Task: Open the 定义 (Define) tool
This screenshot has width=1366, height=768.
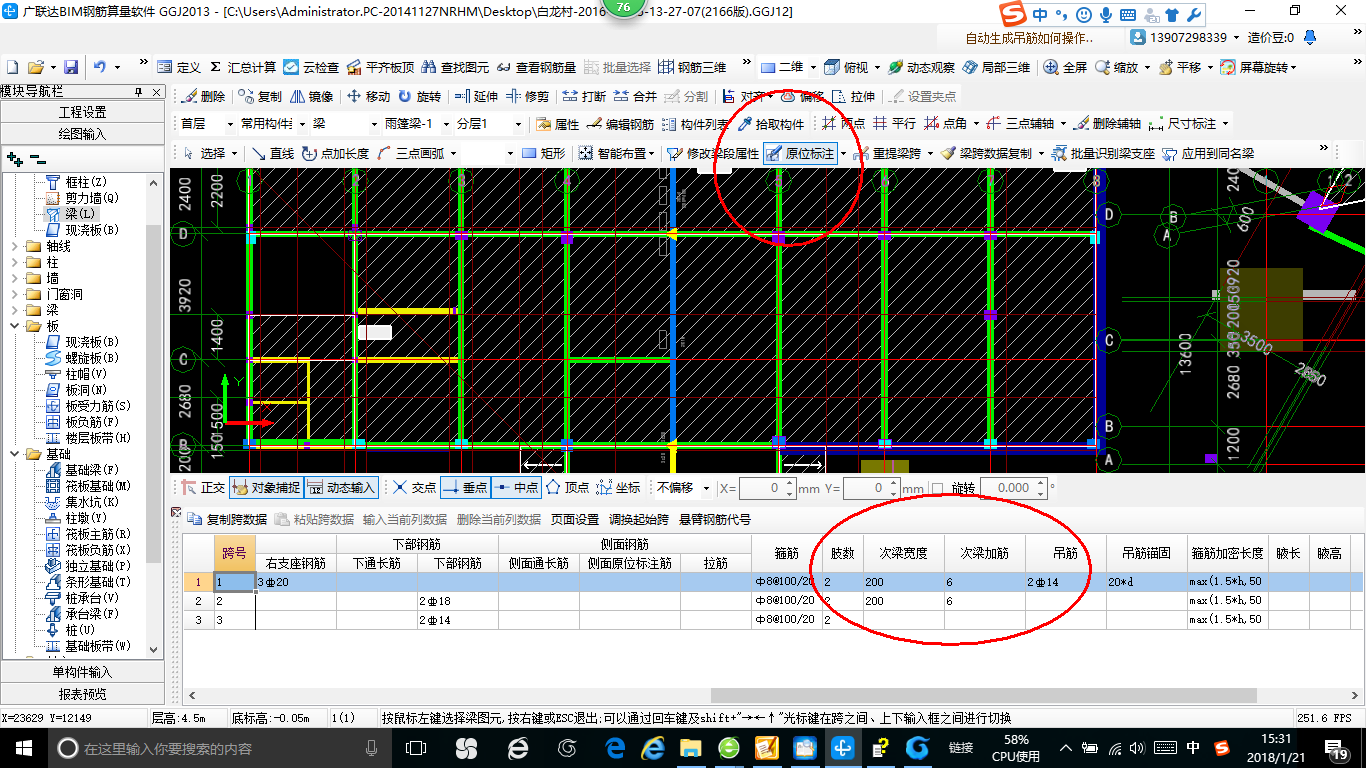Action: click(180, 67)
